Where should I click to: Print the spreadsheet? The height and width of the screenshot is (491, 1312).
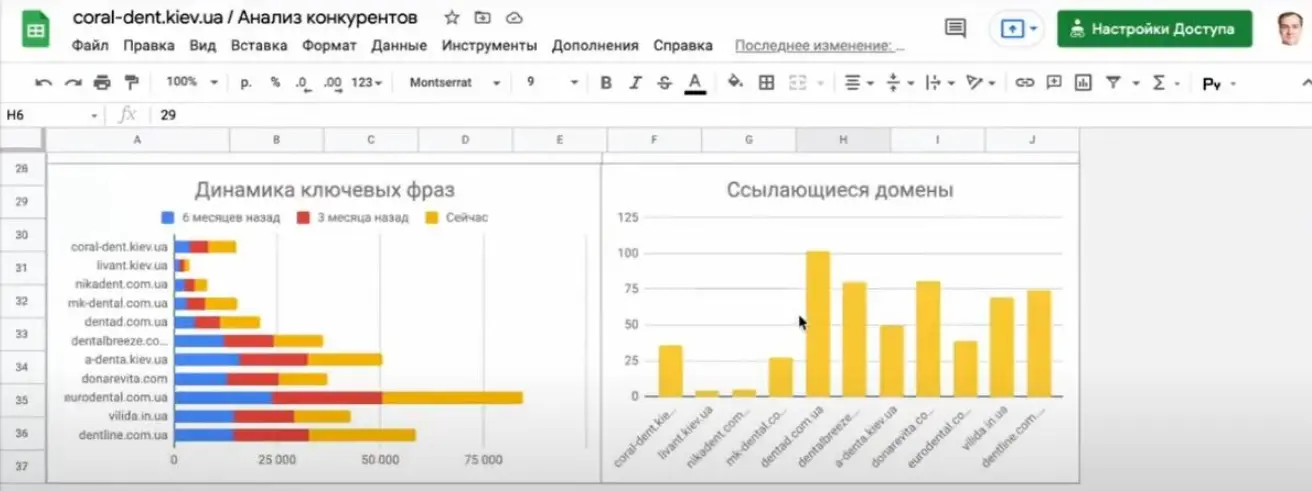click(102, 83)
